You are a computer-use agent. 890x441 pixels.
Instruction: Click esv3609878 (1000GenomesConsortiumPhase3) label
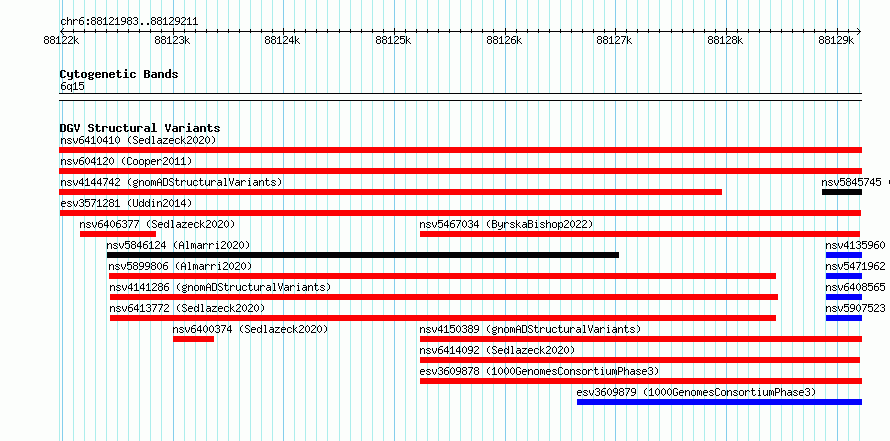[x=539, y=371]
